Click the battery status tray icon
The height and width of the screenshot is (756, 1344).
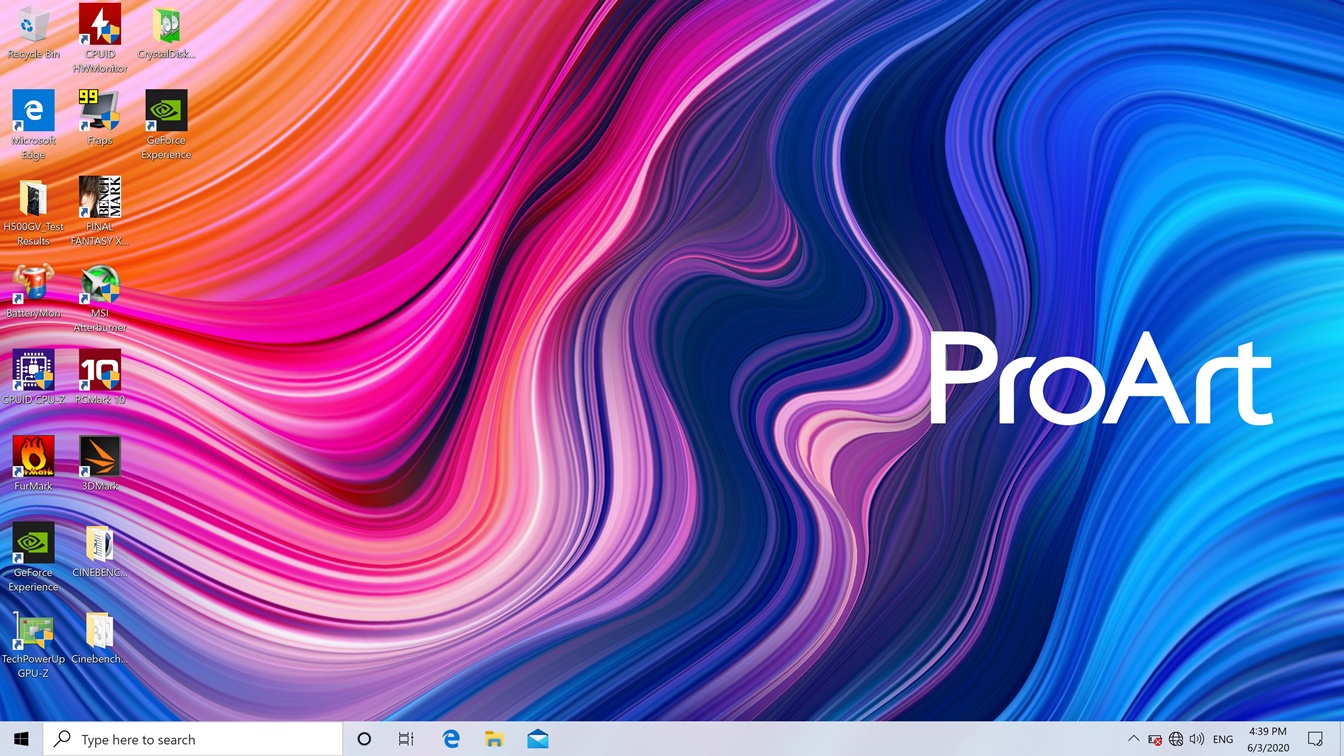[x=1155, y=739]
